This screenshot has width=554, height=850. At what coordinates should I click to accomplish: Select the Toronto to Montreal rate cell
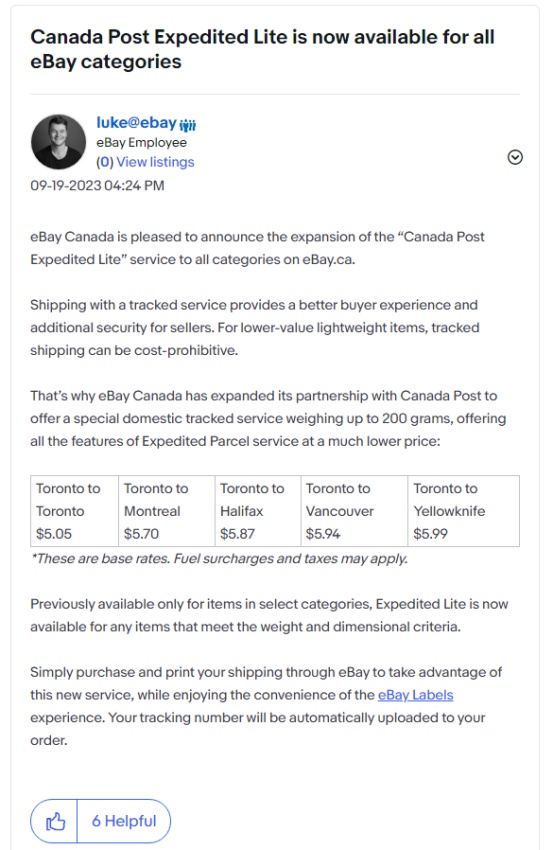[166, 511]
